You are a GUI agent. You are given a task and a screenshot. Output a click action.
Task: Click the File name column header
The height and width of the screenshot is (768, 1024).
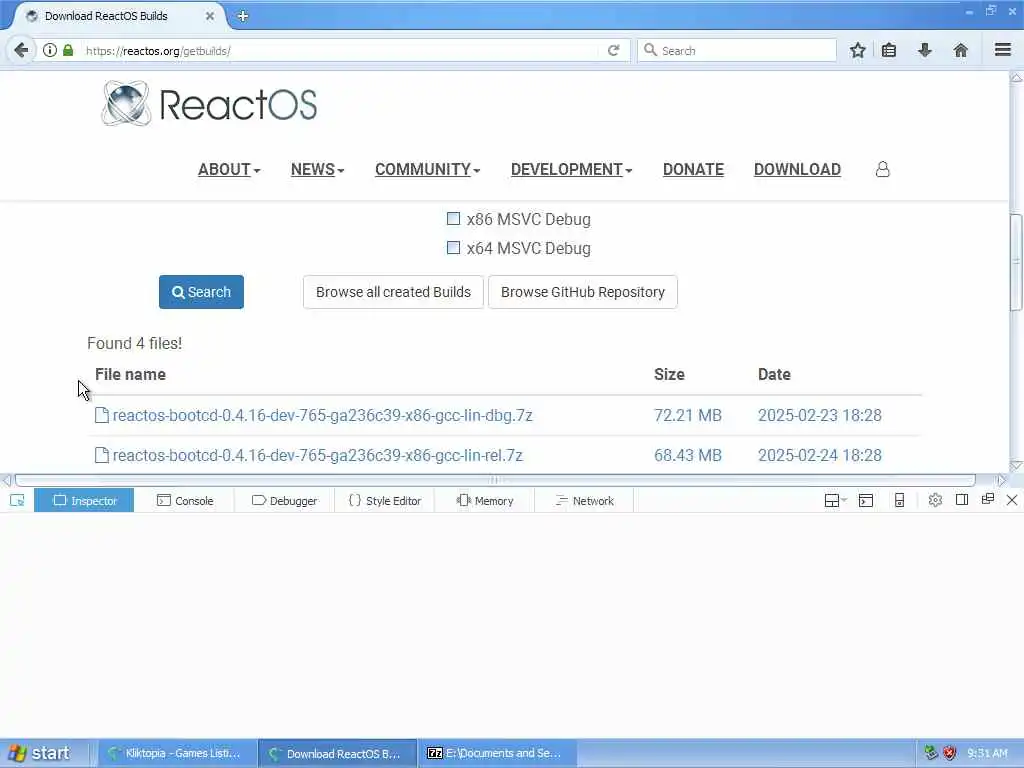(131, 374)
